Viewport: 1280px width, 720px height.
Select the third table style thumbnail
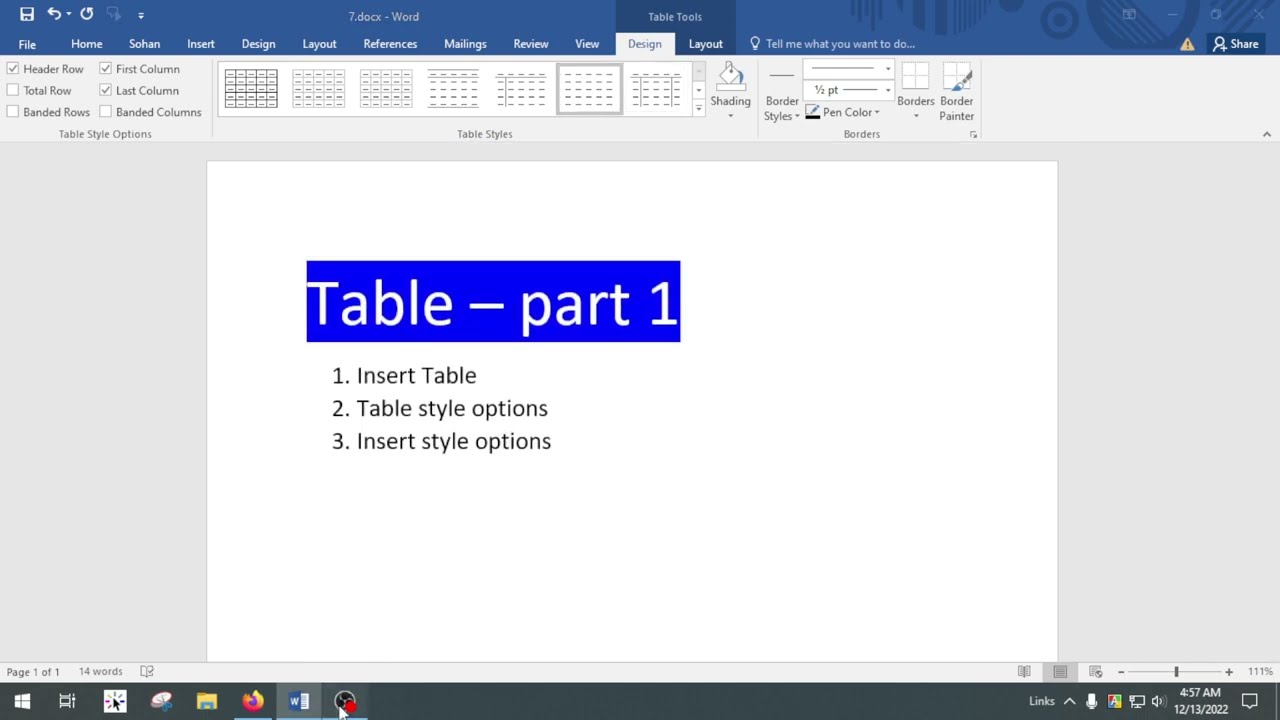click(x=386, y=89)
